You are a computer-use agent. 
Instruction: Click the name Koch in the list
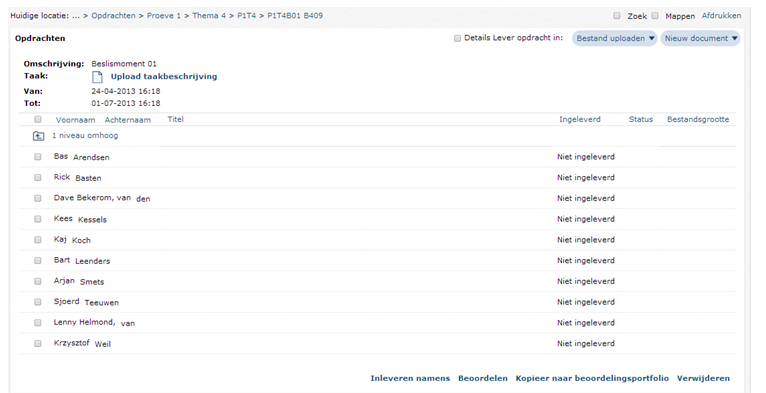point(81,240)
